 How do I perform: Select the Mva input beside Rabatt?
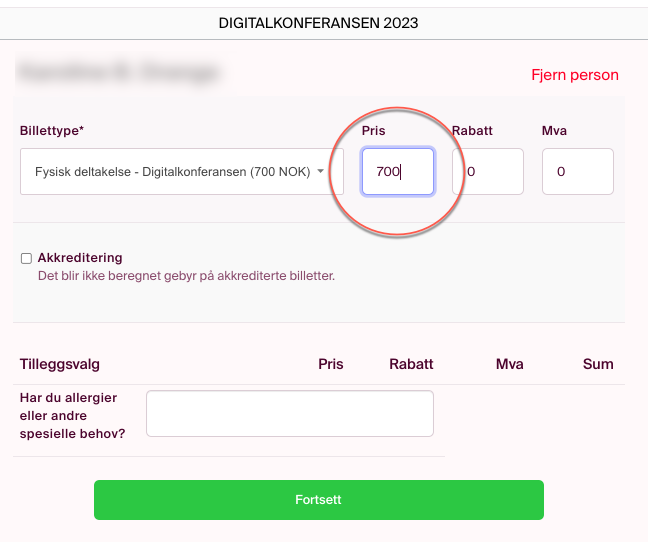578,171
